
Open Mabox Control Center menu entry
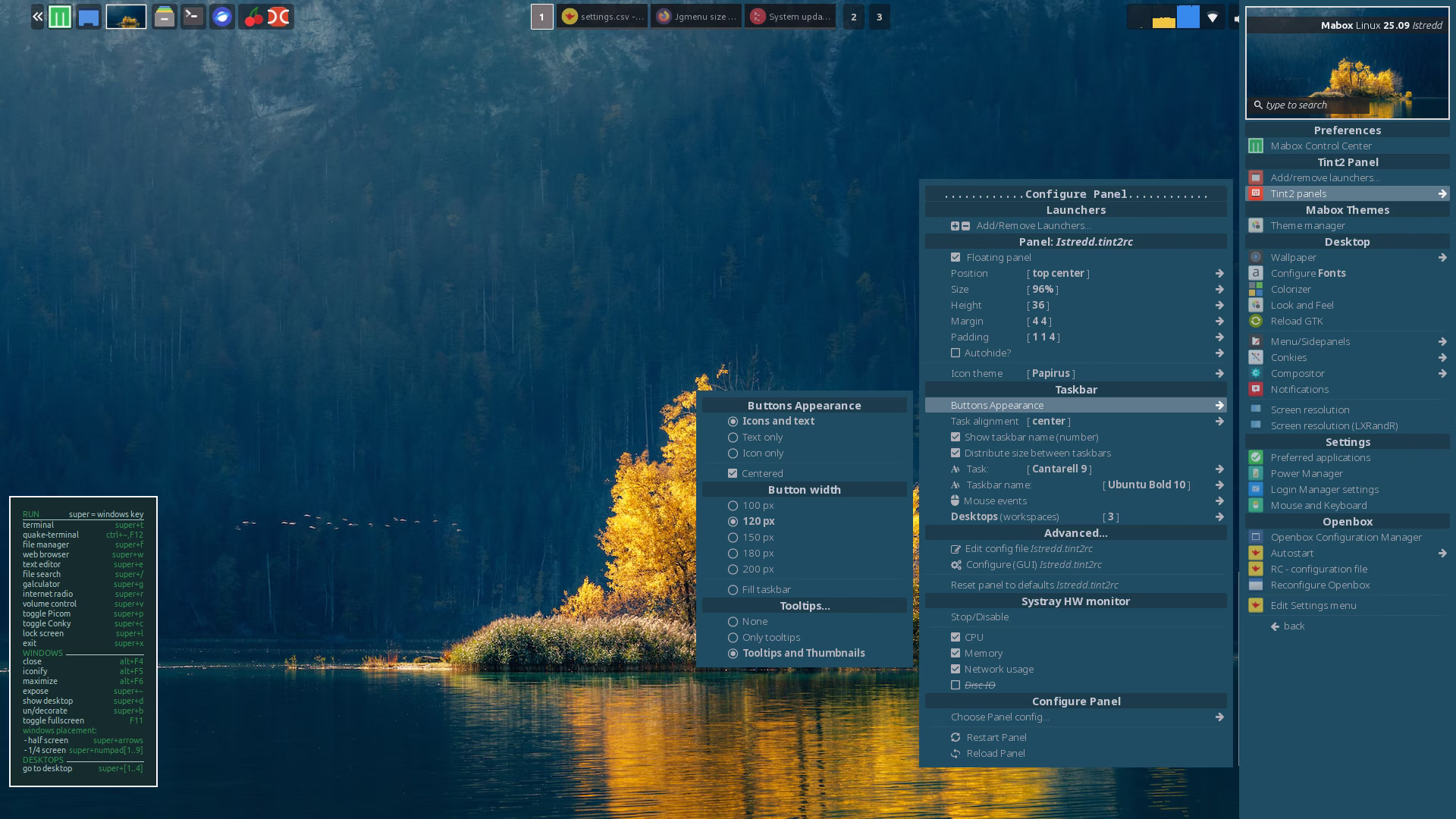[1321, 146]
